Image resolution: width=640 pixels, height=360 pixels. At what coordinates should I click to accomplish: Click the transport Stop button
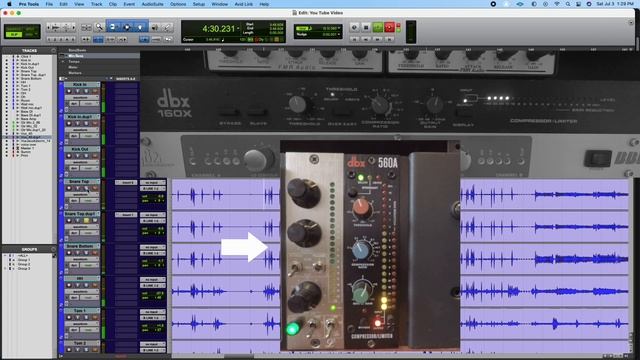366,27
